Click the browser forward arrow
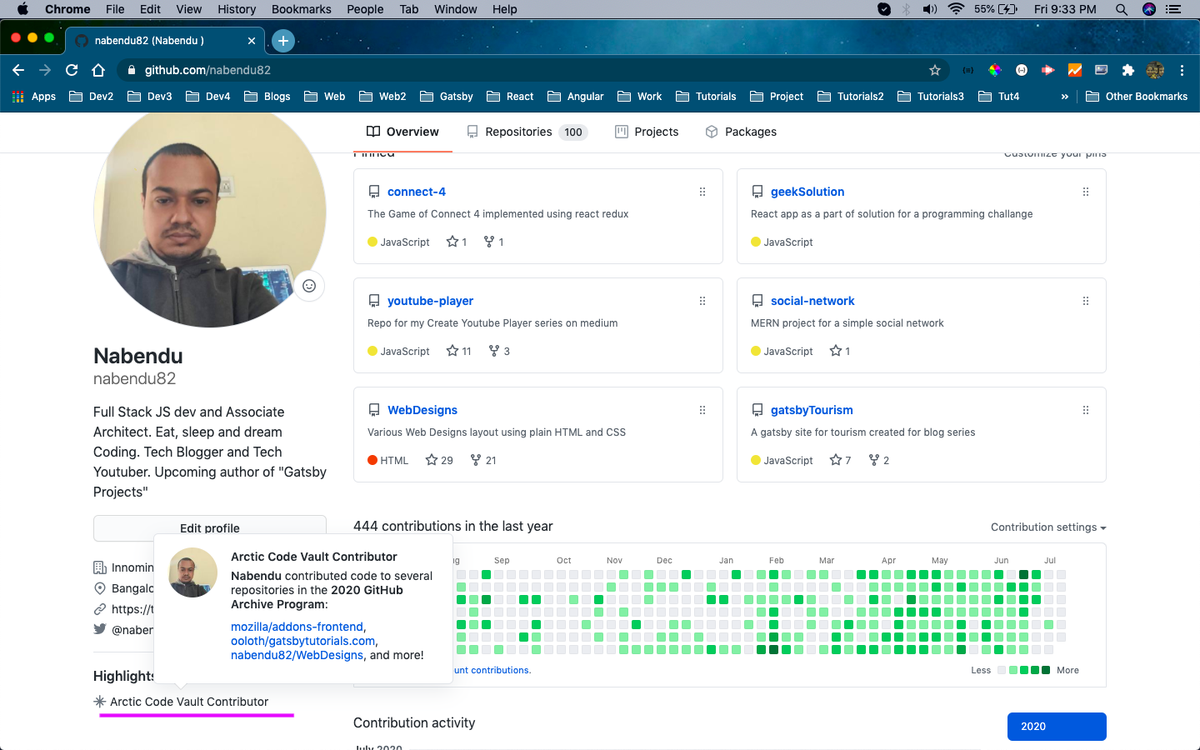This screenshot has height=750, width=1200. 45,70
